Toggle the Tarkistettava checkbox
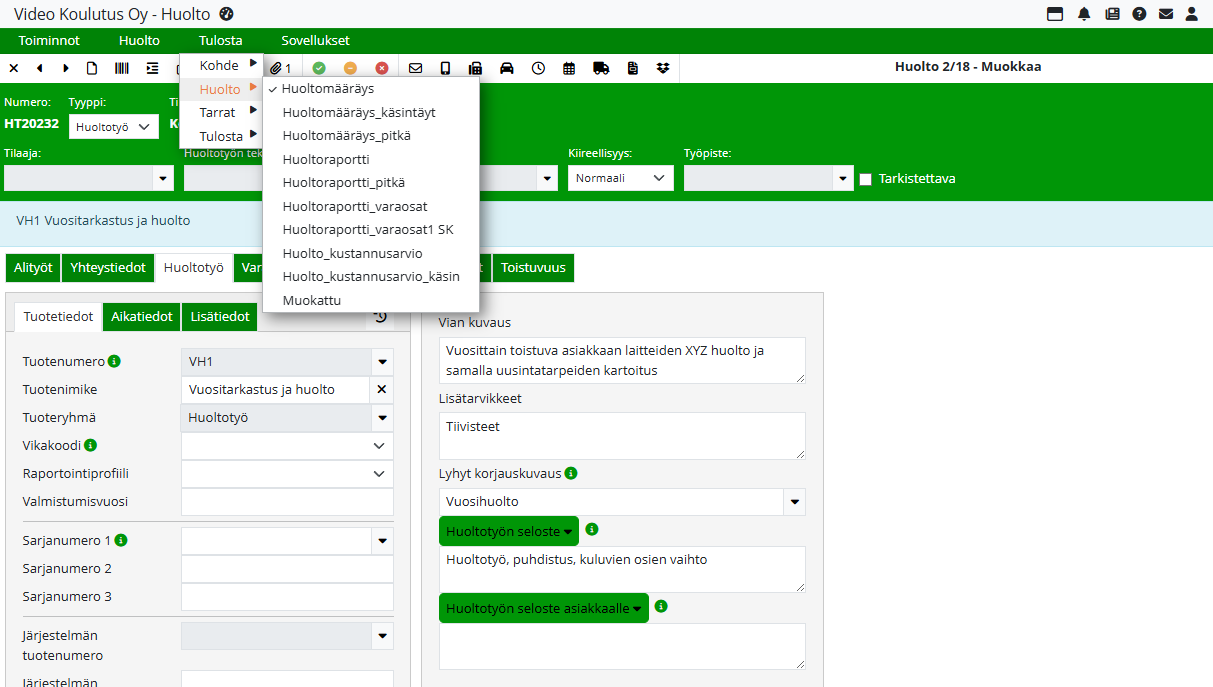 pyautogui.click(x=866, y=179)
